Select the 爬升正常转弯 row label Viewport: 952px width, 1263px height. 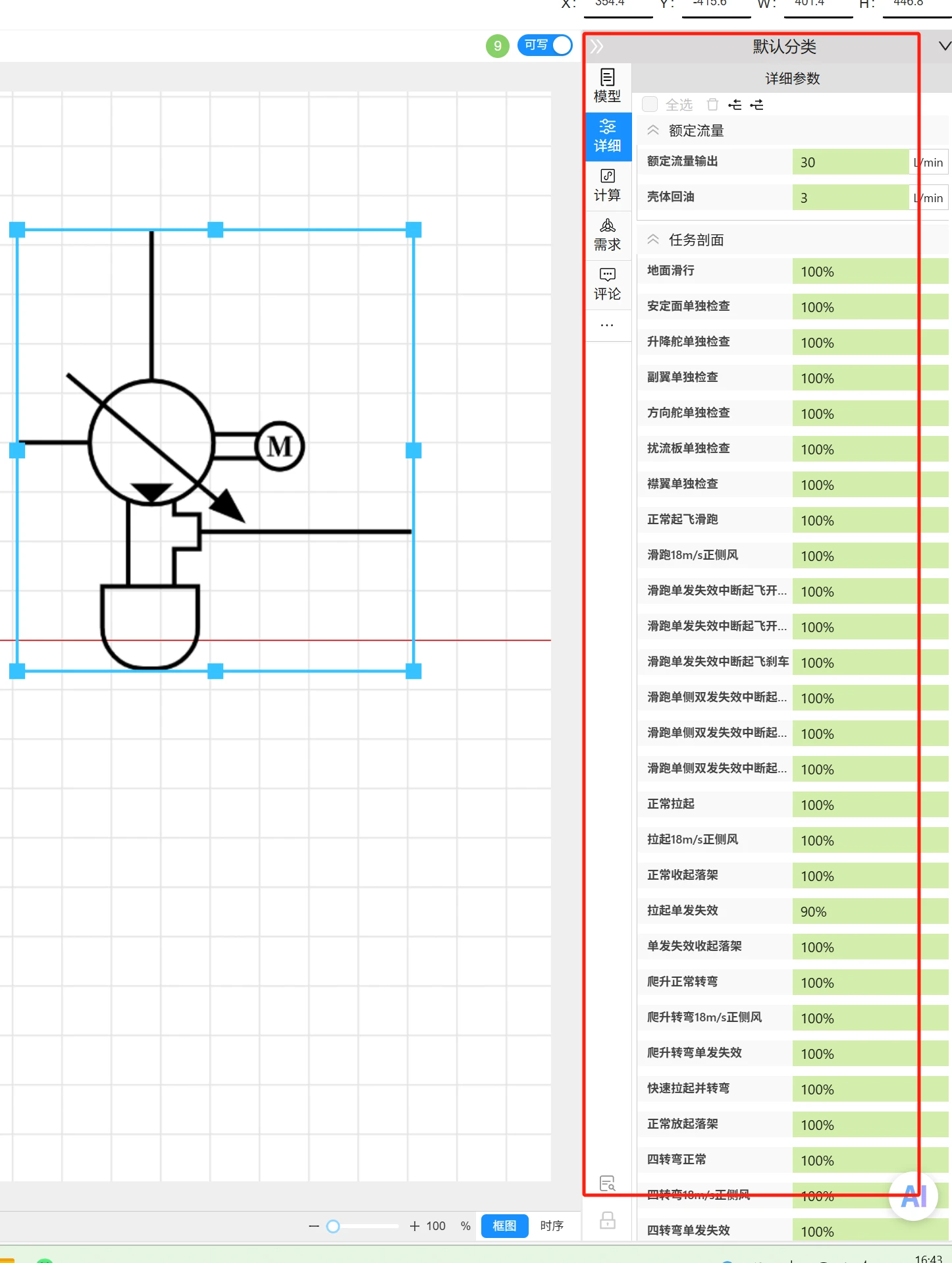click(x=683, y=982)
